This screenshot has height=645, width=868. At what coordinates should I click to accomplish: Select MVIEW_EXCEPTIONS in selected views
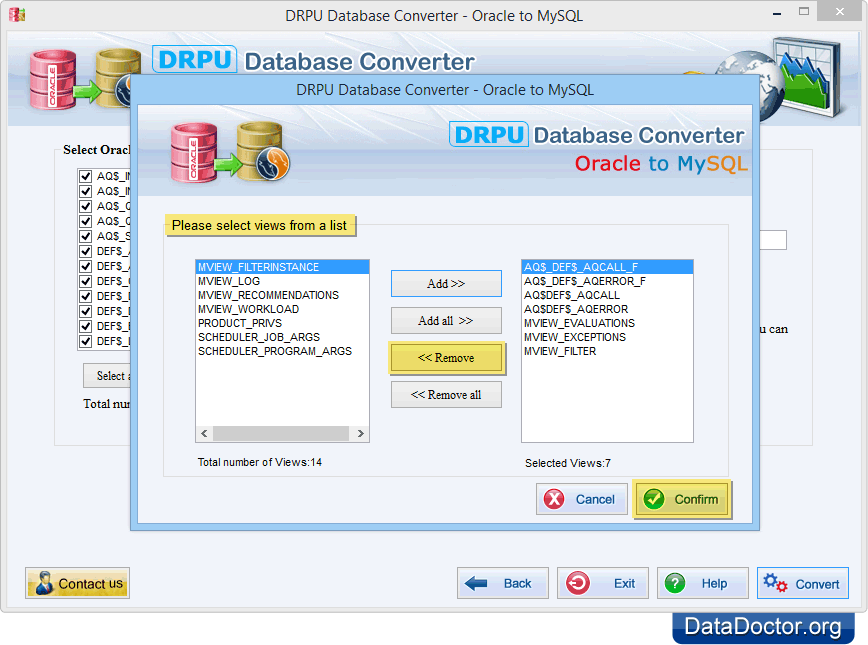coord(607,337)
